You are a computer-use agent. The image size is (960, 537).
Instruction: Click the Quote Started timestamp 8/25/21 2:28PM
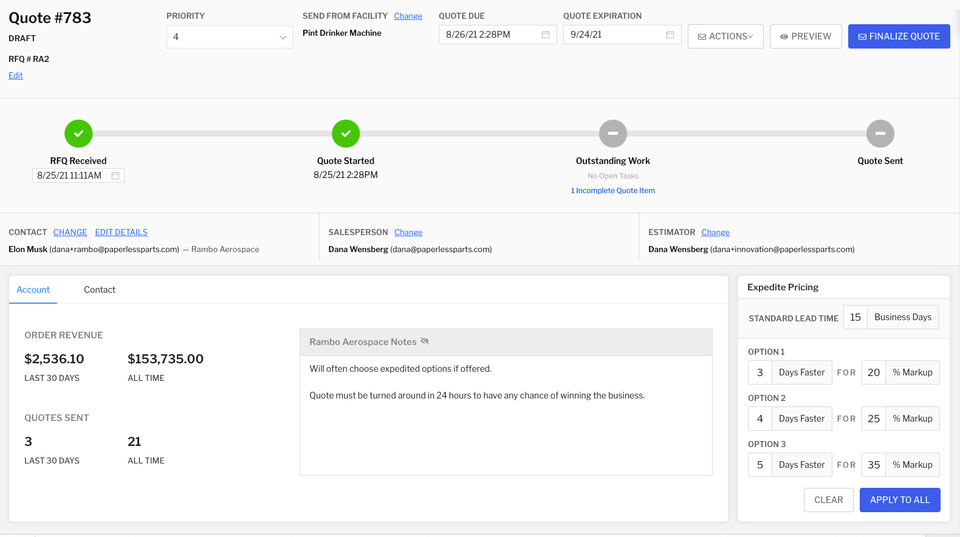tap(345, 175)
